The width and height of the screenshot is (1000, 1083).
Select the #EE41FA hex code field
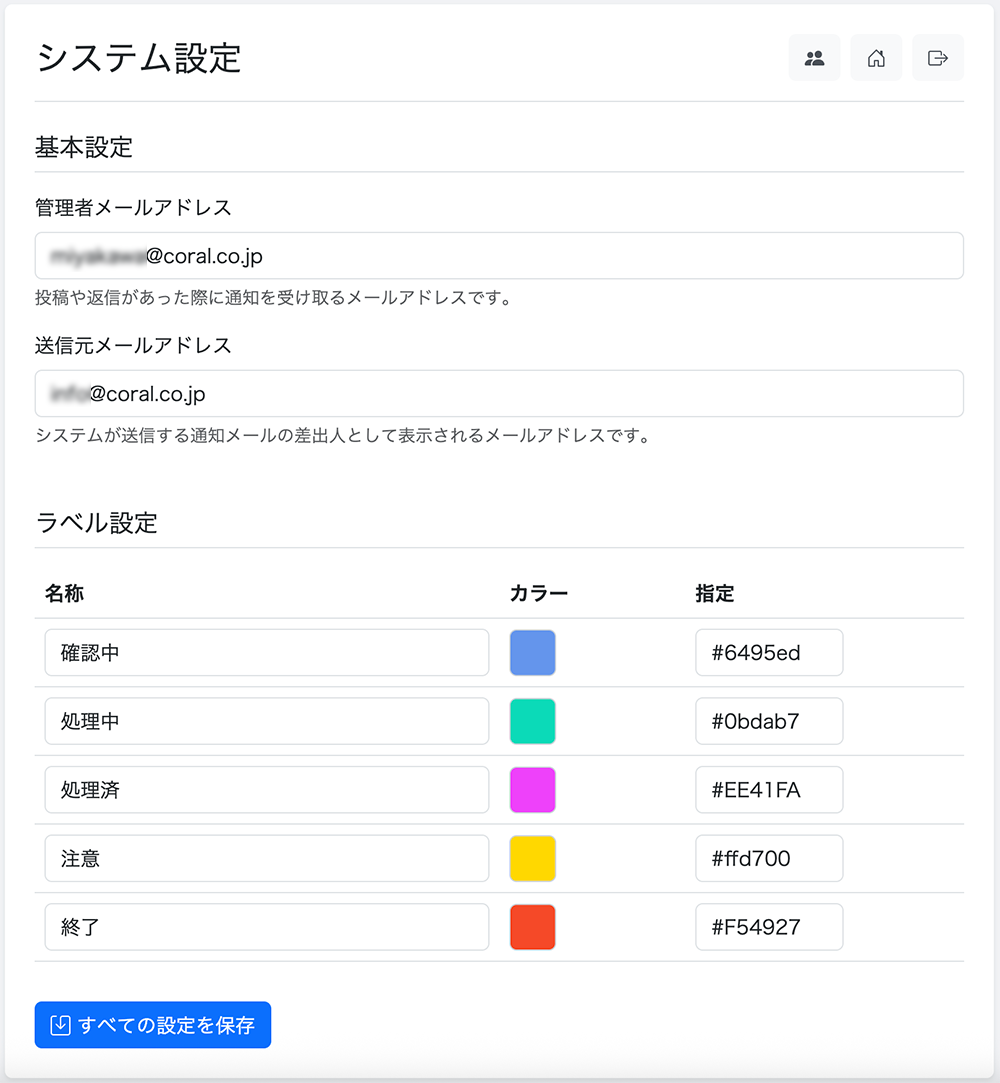pyautogui.click(x=768, y=790)
